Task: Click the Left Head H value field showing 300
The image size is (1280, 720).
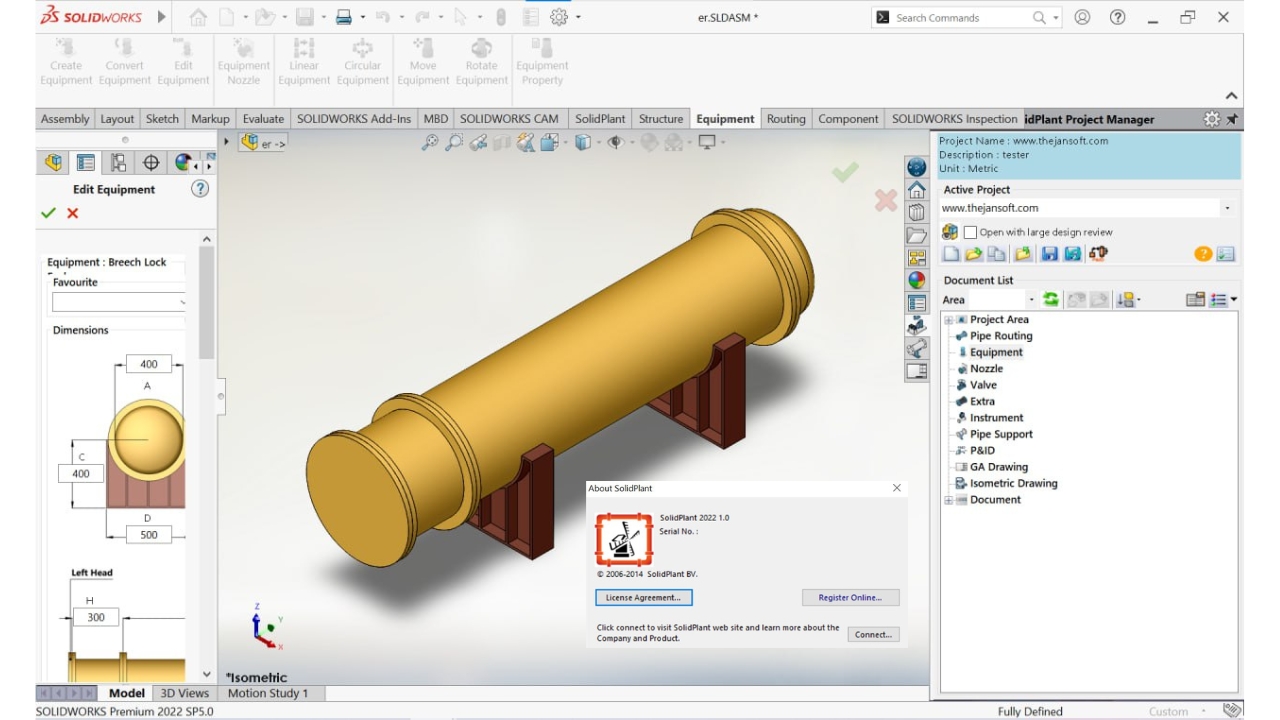Action: point(96,617)
